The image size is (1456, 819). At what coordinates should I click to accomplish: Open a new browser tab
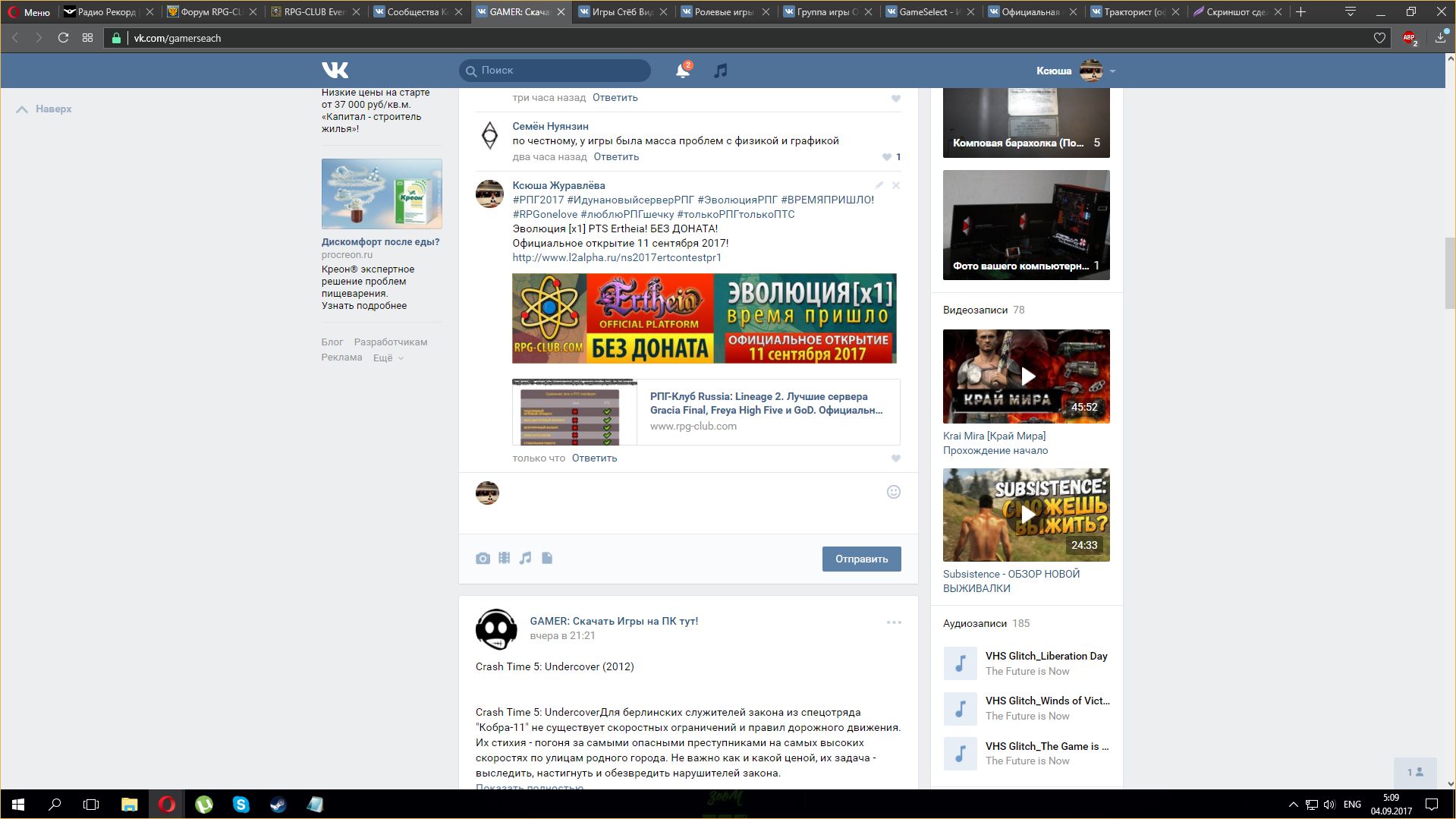[1300, 12]
